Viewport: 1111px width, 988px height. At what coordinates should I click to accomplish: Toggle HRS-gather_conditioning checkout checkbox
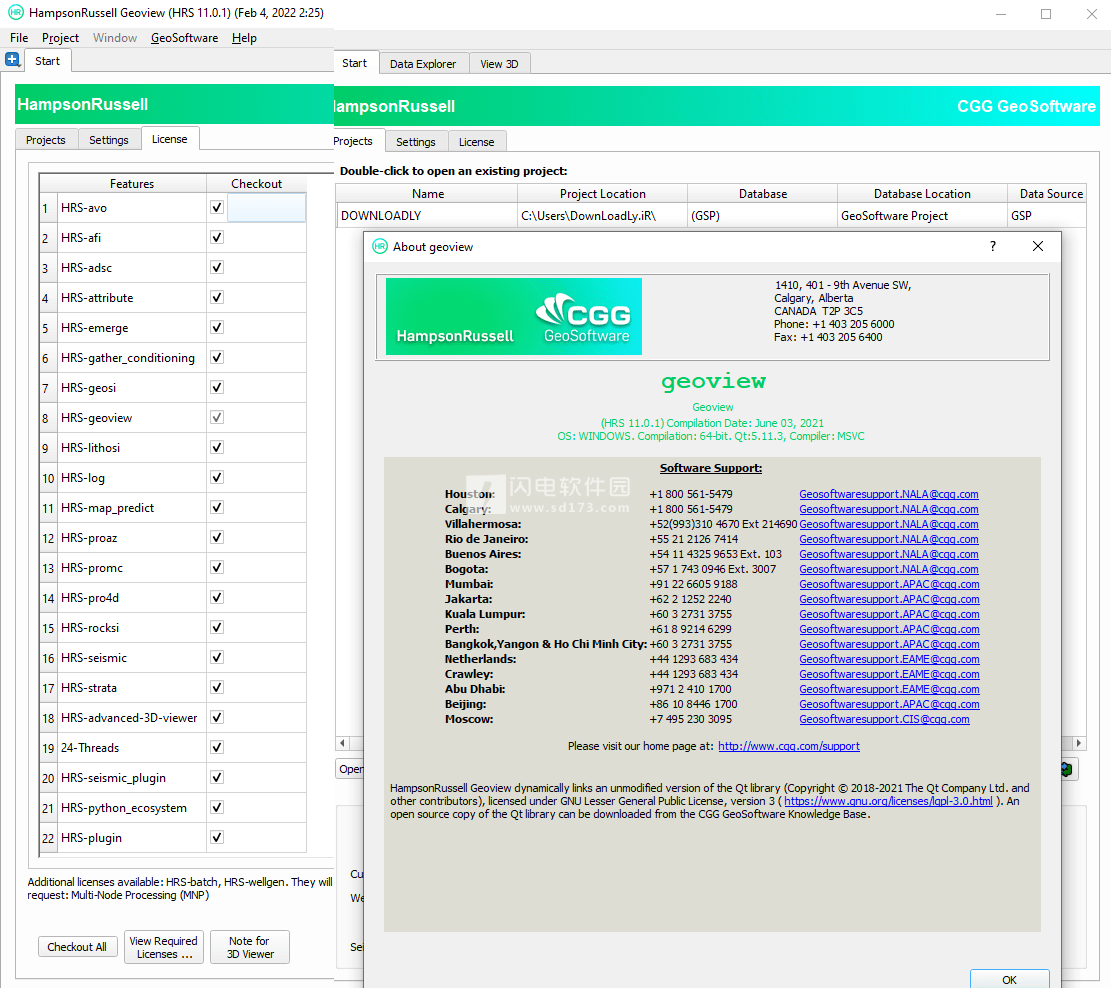[217, 357]
